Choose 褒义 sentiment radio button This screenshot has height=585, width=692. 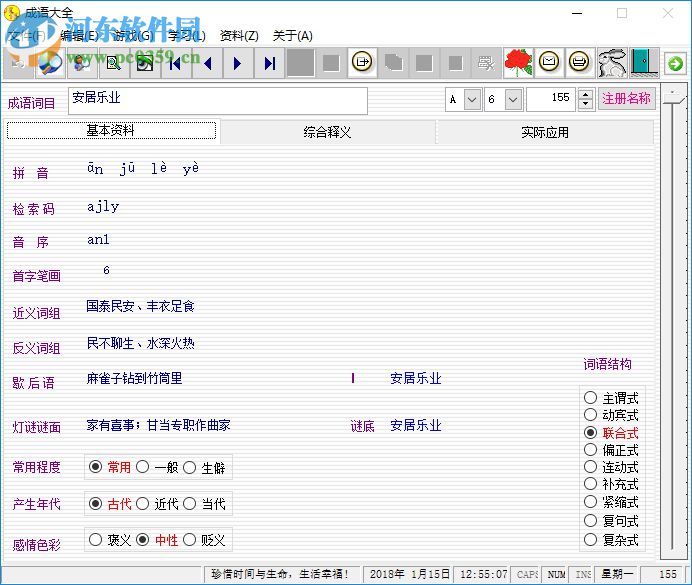tap(96, 540)
